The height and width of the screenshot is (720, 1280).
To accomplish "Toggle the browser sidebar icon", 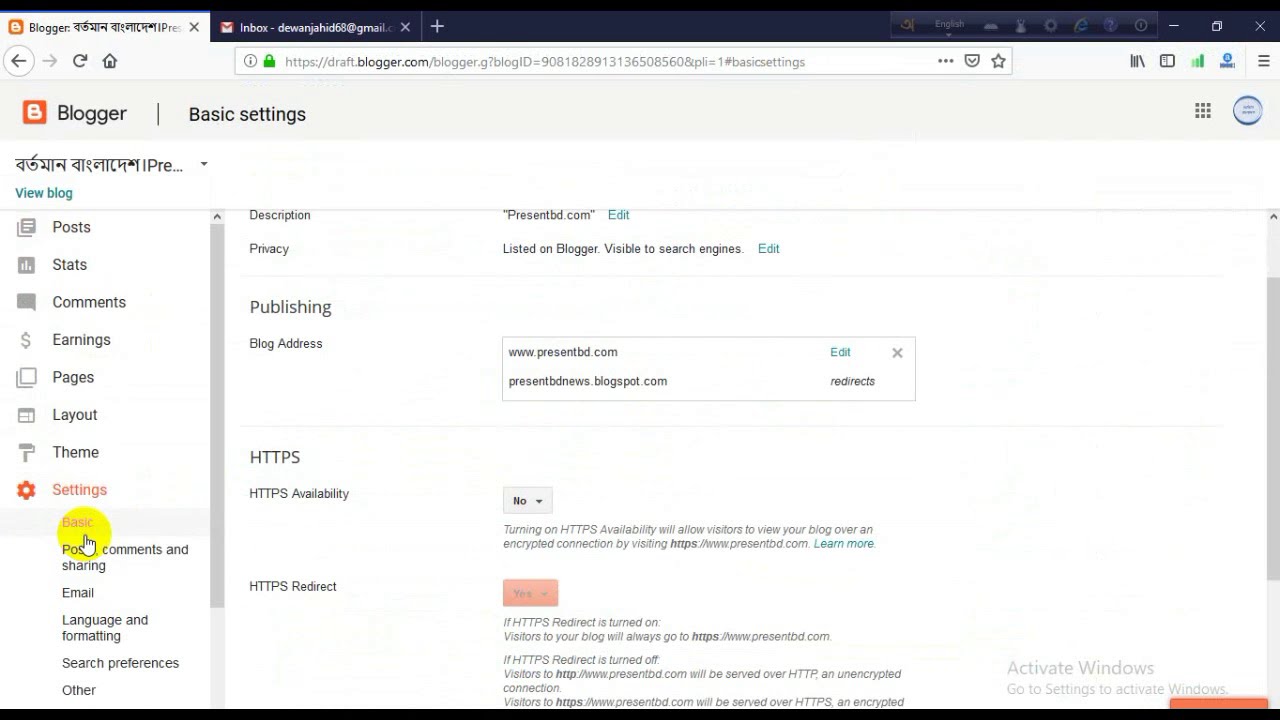I will 1167,61.
